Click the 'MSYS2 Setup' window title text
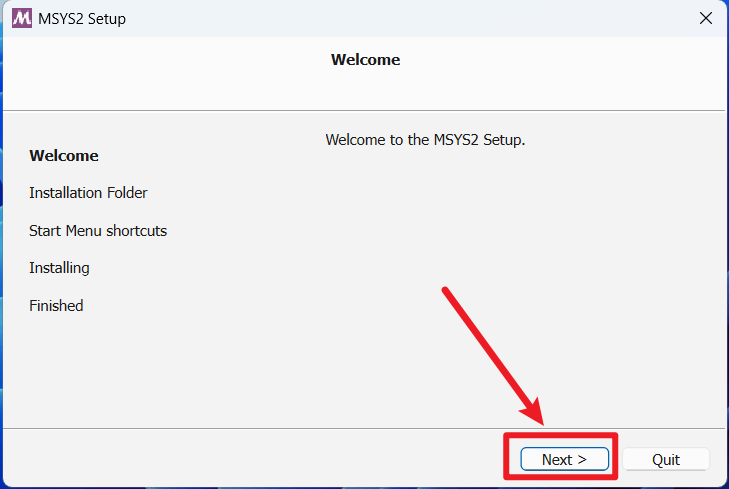Image resolution: width=729 pixels, height=489 pixels. [84, 18]
